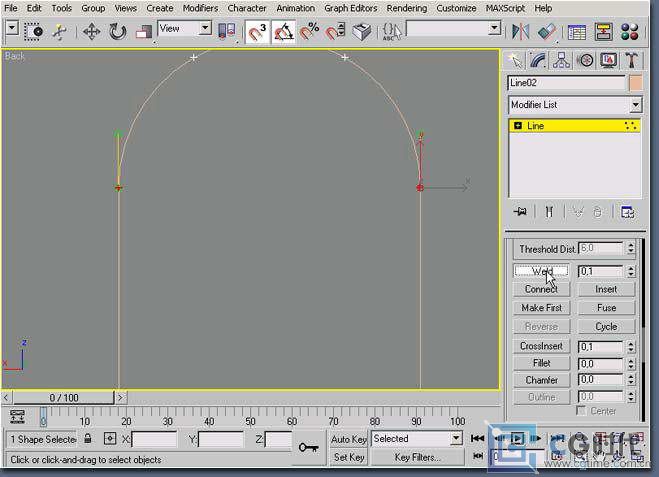Open the MAXScript menu
659x477 pixels.
(505, 8)
